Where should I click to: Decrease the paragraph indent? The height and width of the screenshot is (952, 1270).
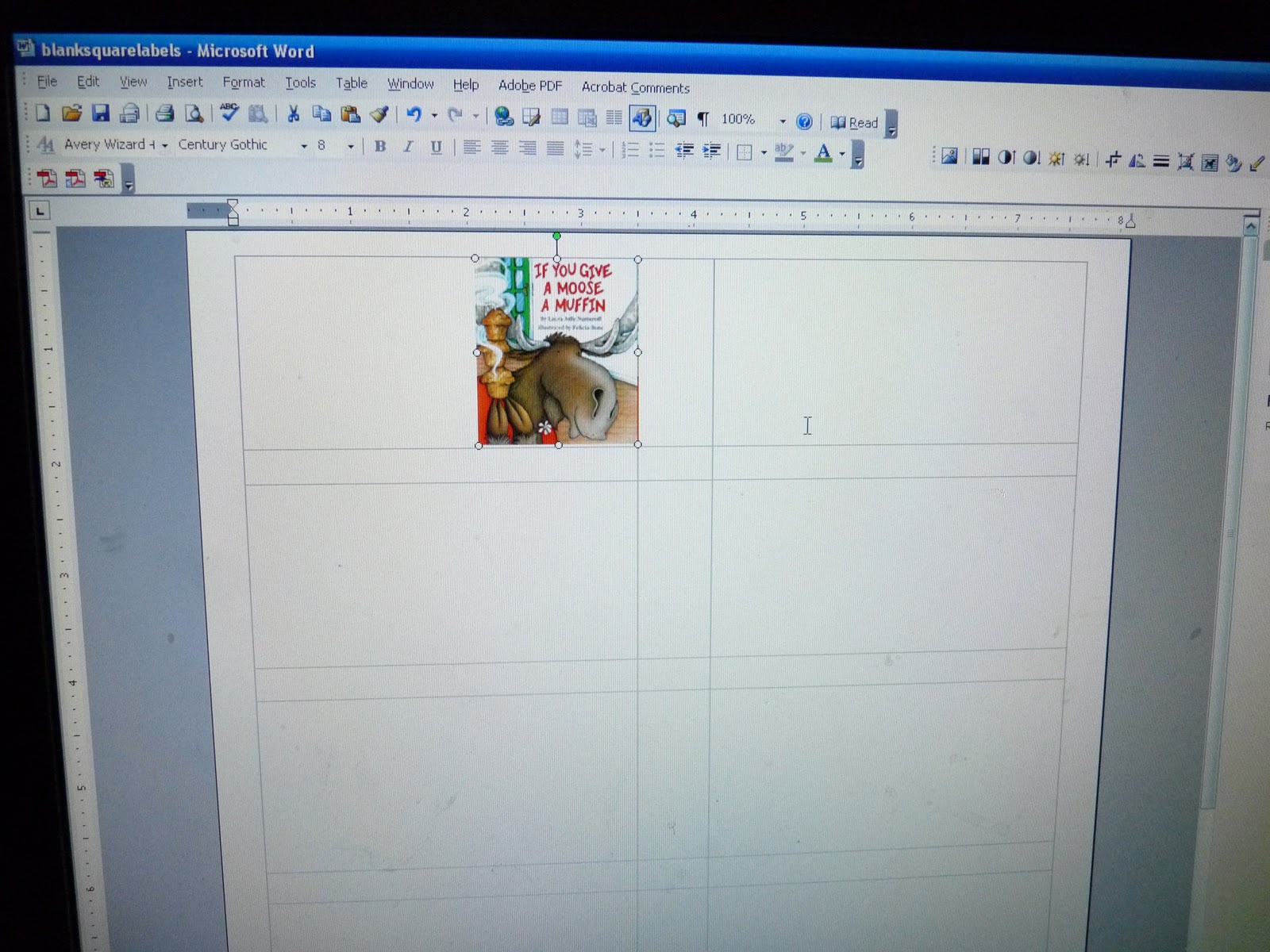click(x=684, y=150)
